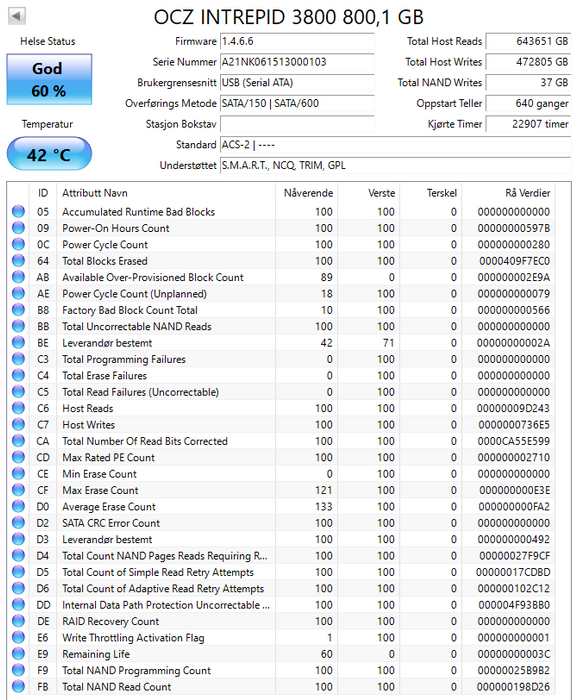Click the empty Stasjon Bokstav field

(297, 124)
